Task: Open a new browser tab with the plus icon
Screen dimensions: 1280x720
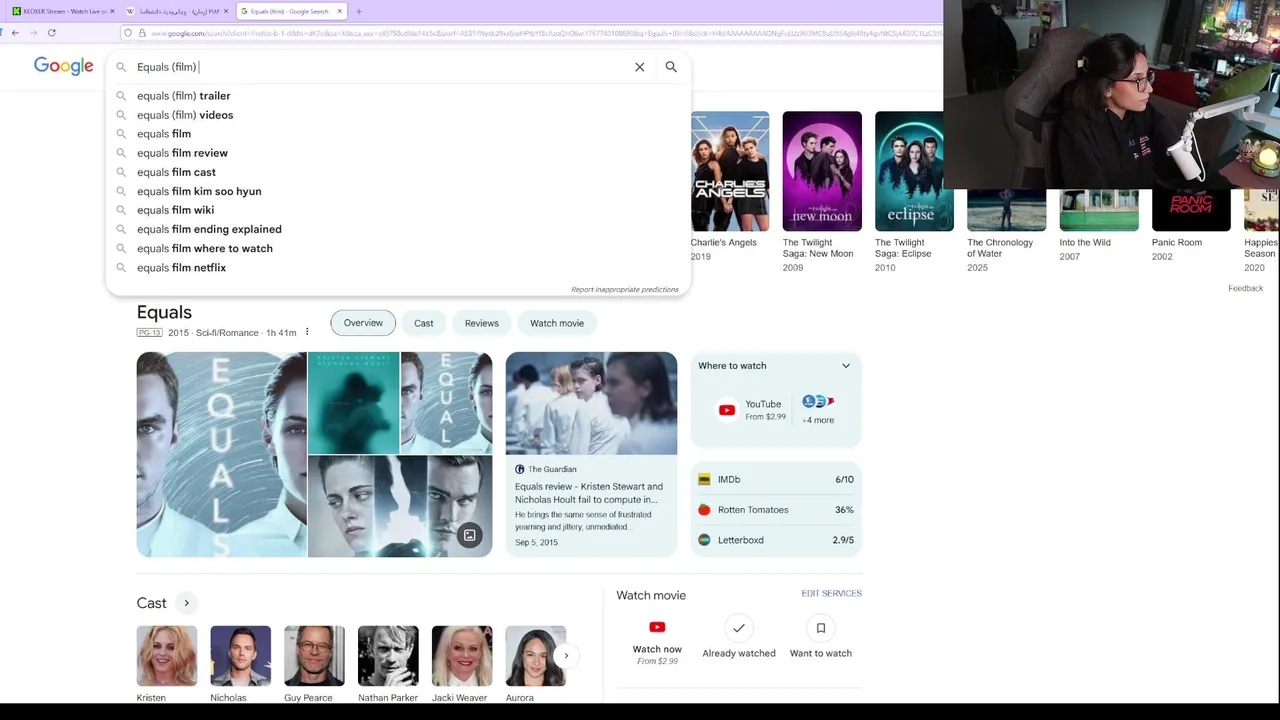Action: [359, 11]
